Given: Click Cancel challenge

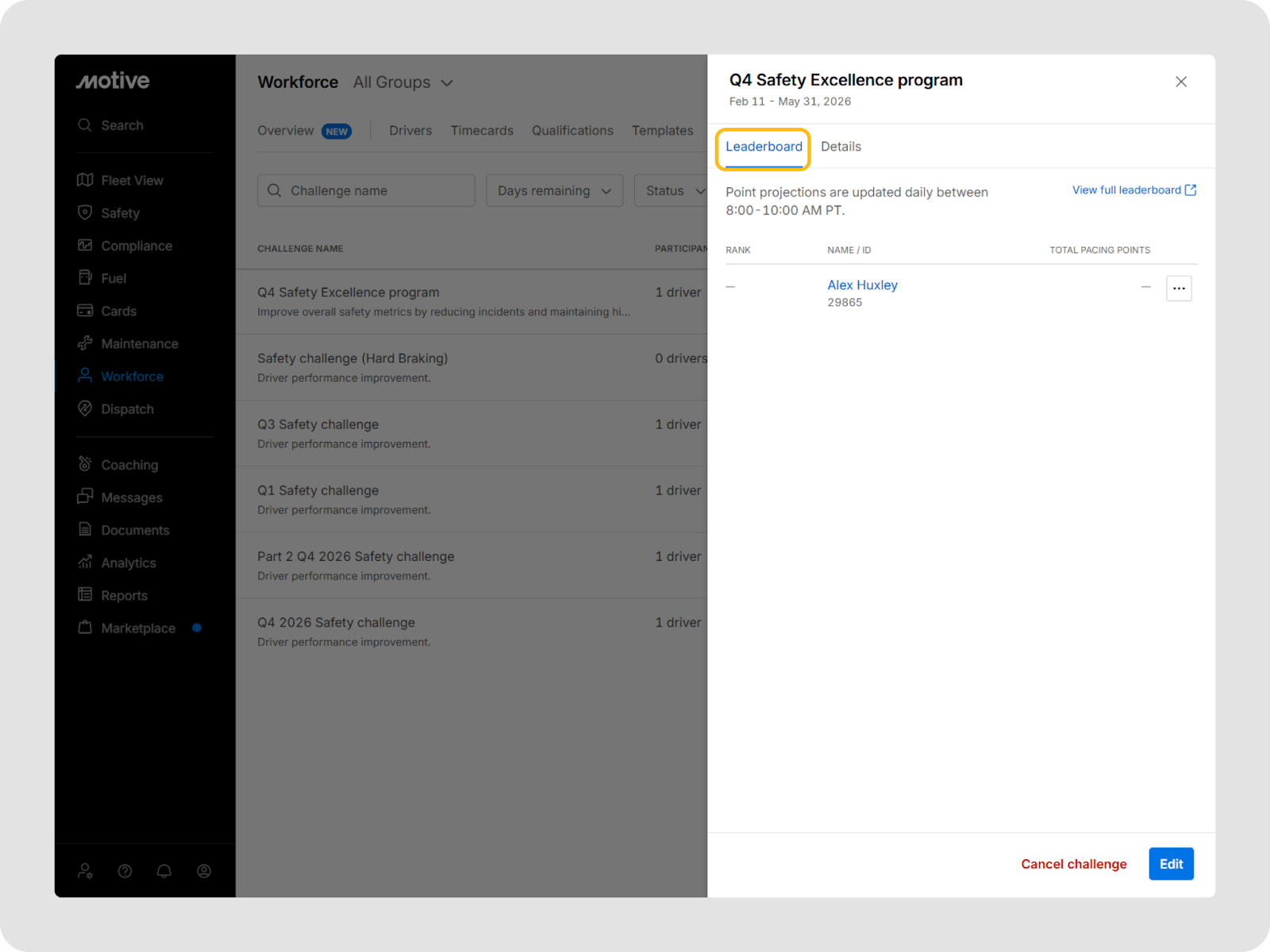Looking at the screenshot, I should pos(1073,864).
